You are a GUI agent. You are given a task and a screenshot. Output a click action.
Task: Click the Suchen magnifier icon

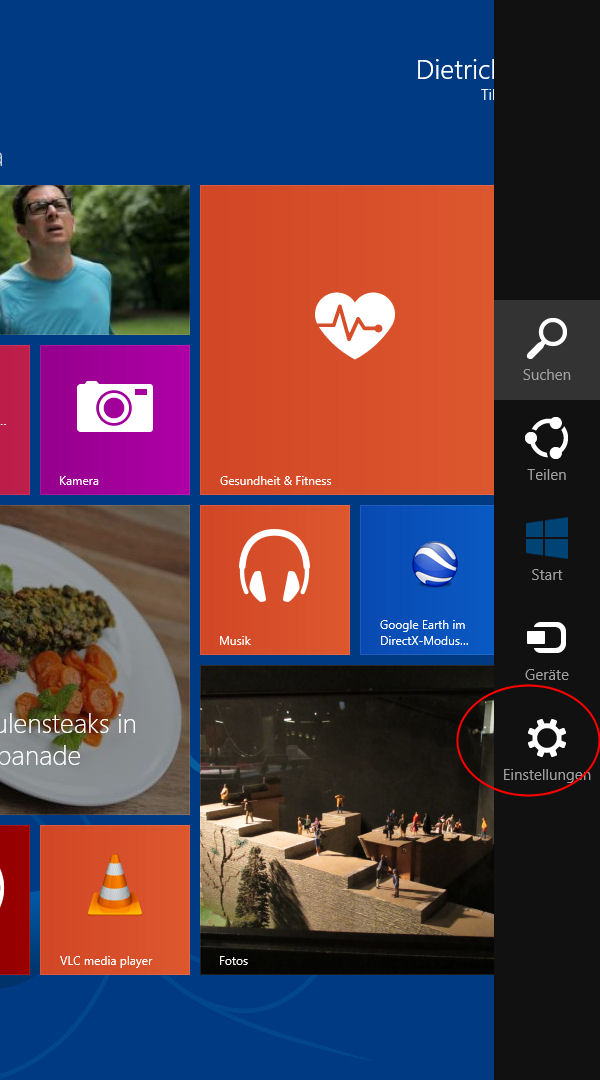point(547,339)
